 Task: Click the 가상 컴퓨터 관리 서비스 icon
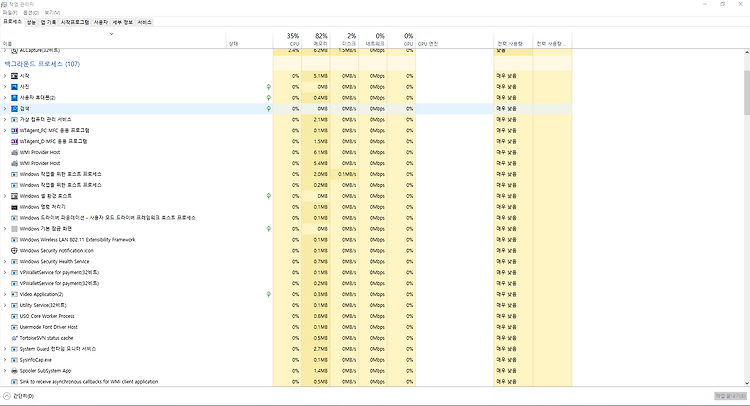tap(14, 120)
